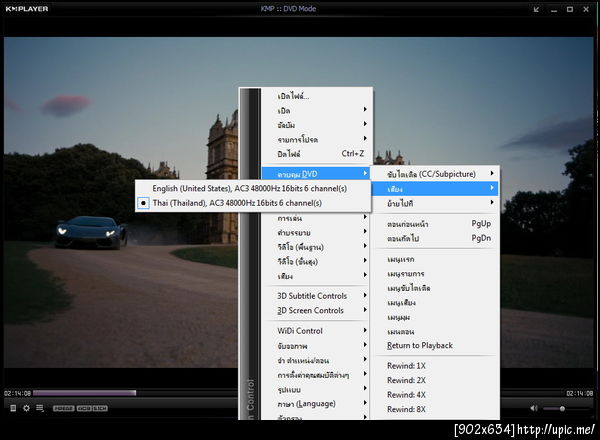Viewport: 600px width, 440px height.
Task: Click the total time 02:14:08 display at right
Action: click(x=580, y=393)
